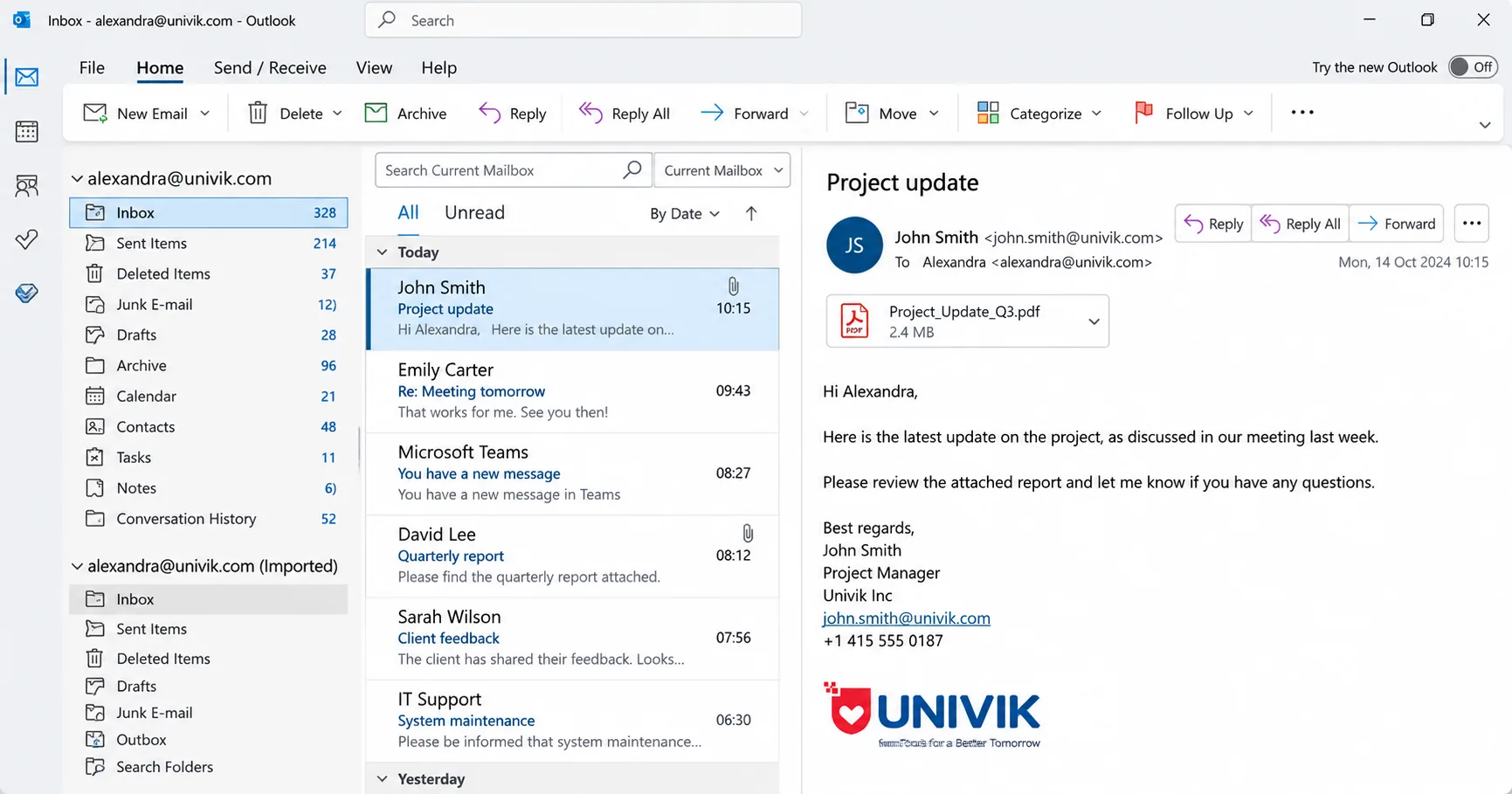Open David Lee's Quarterly report email
The width and height of the screenshot is (1512, 794).
[x=573, y=556]
